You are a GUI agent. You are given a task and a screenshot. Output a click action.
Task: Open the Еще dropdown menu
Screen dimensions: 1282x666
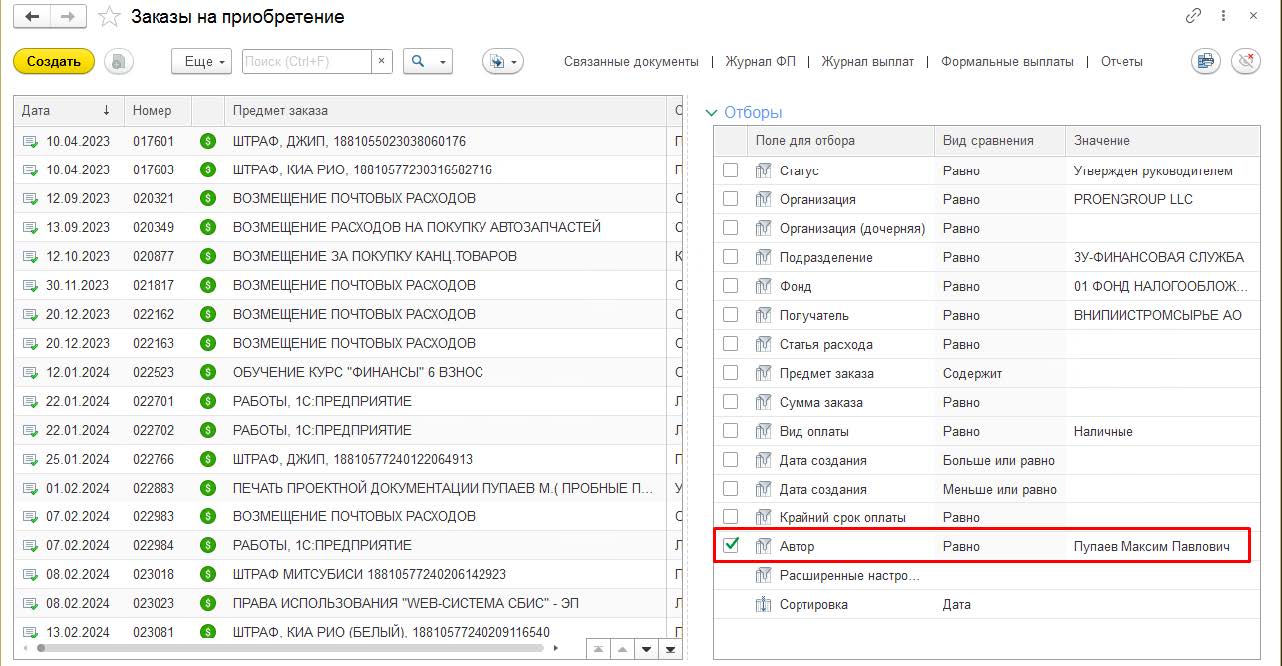coord(202,61)
